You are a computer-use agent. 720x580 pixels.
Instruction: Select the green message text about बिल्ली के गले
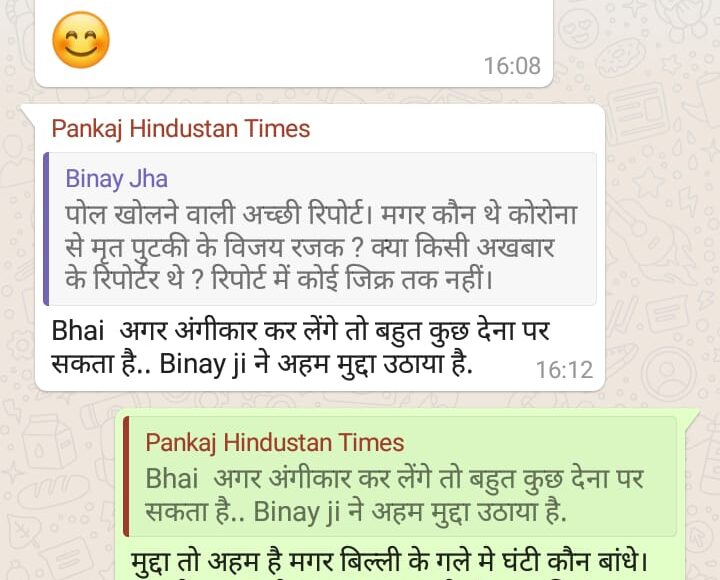389,561
